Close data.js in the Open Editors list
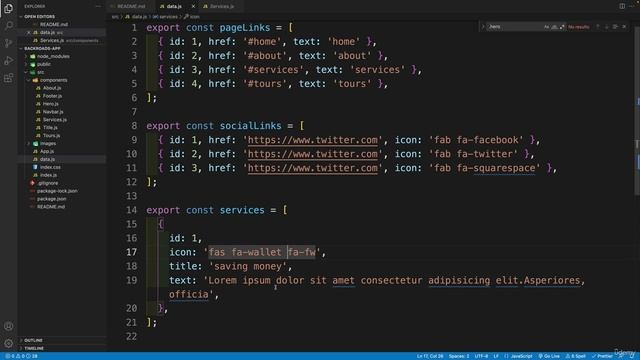The image size is (640, 360). coord(29,32)
